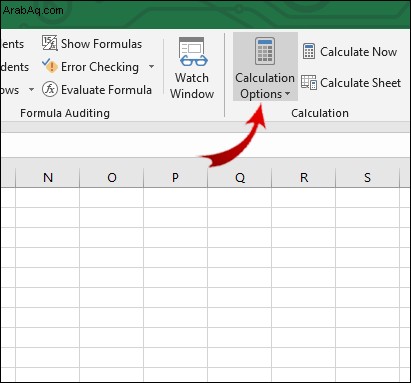Click the Show Formulas icon
The height and width of the screenshot is (383, 411).
tap(50, 43)
